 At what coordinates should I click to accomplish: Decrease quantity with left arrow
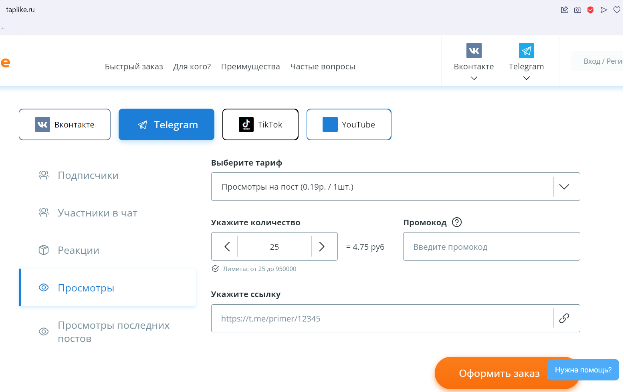click(x=227, y=247)
